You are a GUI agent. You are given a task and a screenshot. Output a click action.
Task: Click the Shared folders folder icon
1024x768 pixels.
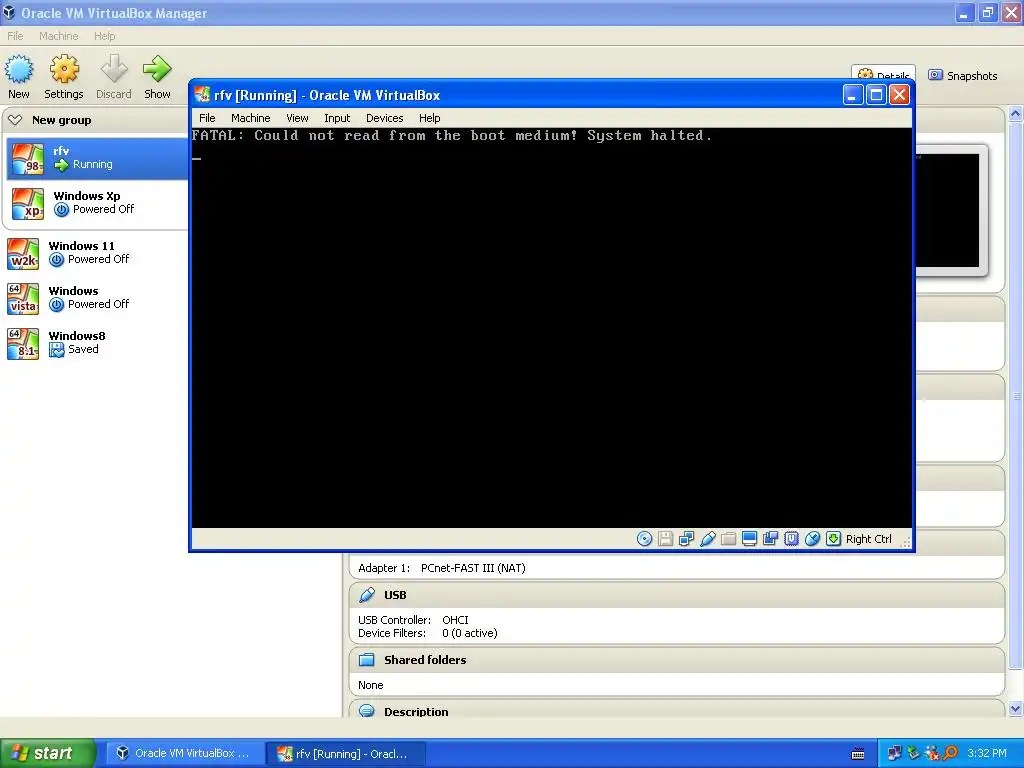click(367, 660)
